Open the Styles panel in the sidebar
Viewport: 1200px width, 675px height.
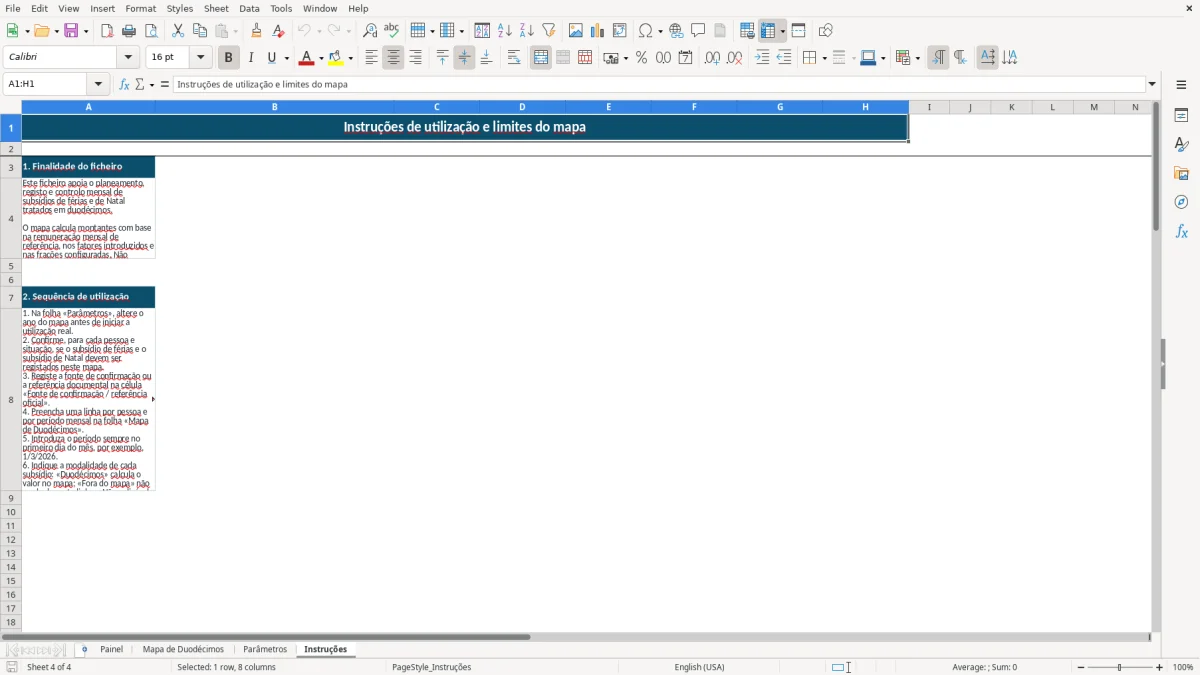1181,144
